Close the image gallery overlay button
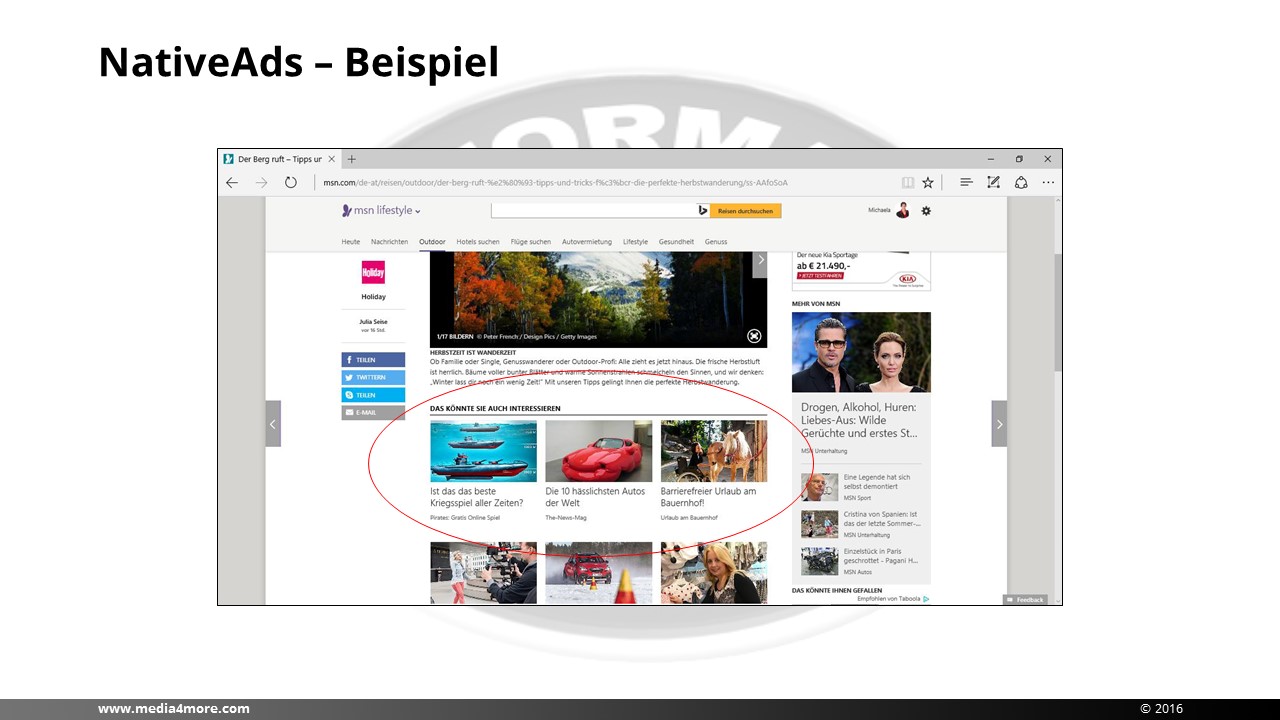1280x720 pixels. click(x=754, y=336)
